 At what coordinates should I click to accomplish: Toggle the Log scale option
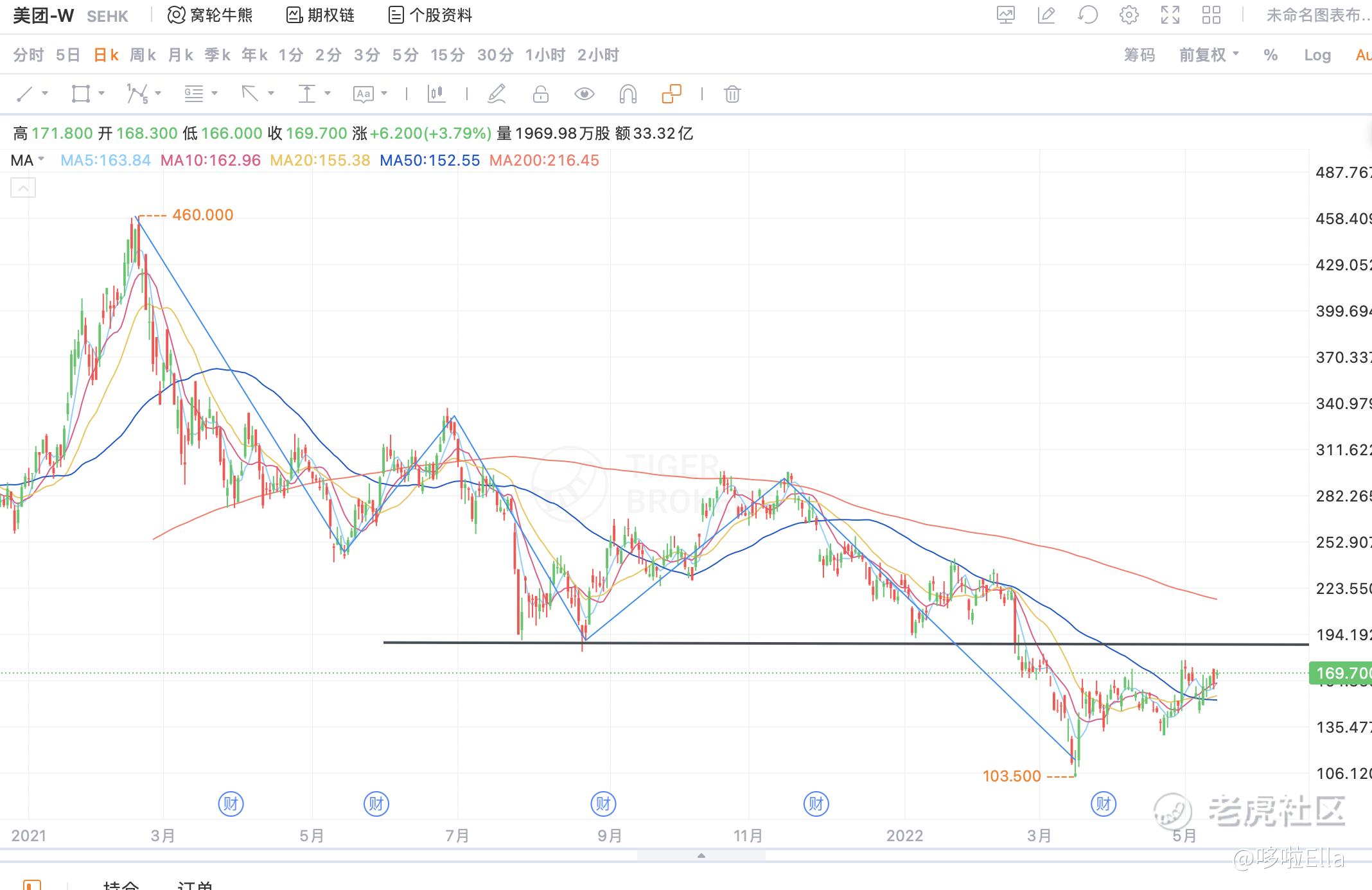[1317, 55]
